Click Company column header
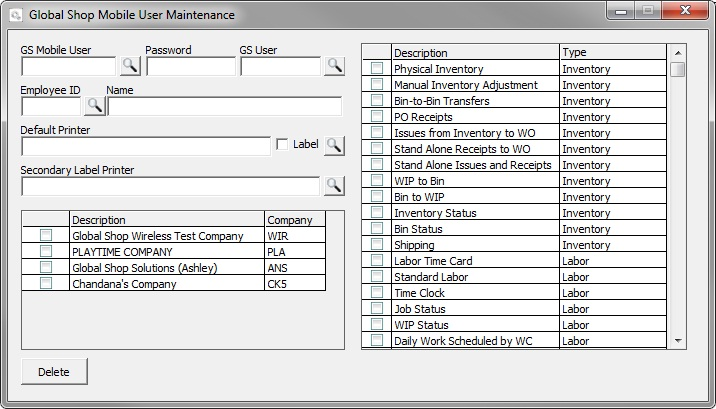The image size is (716, 409). [295, 220]
